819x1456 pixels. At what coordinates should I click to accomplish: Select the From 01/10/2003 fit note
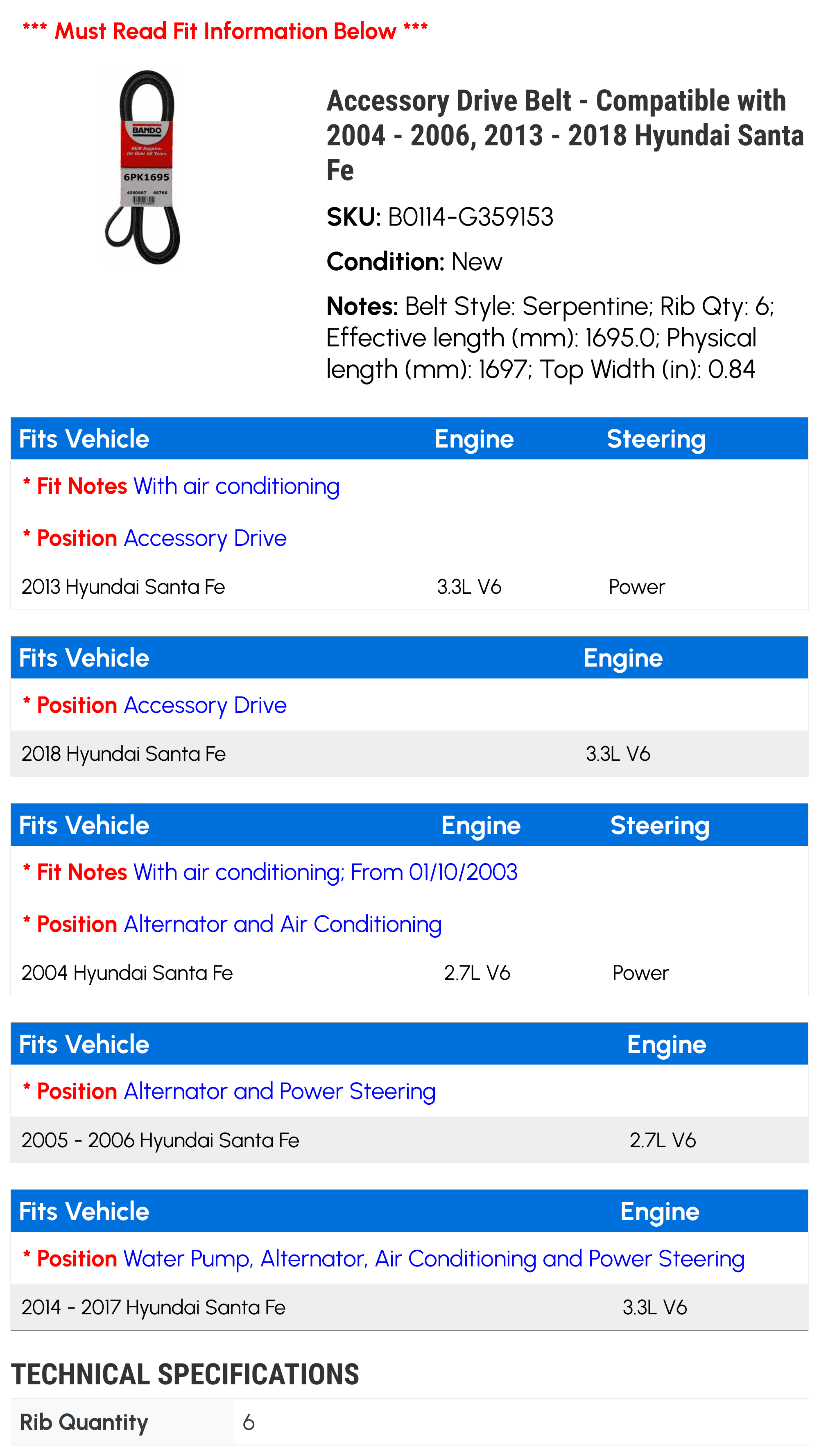[434, 872]
